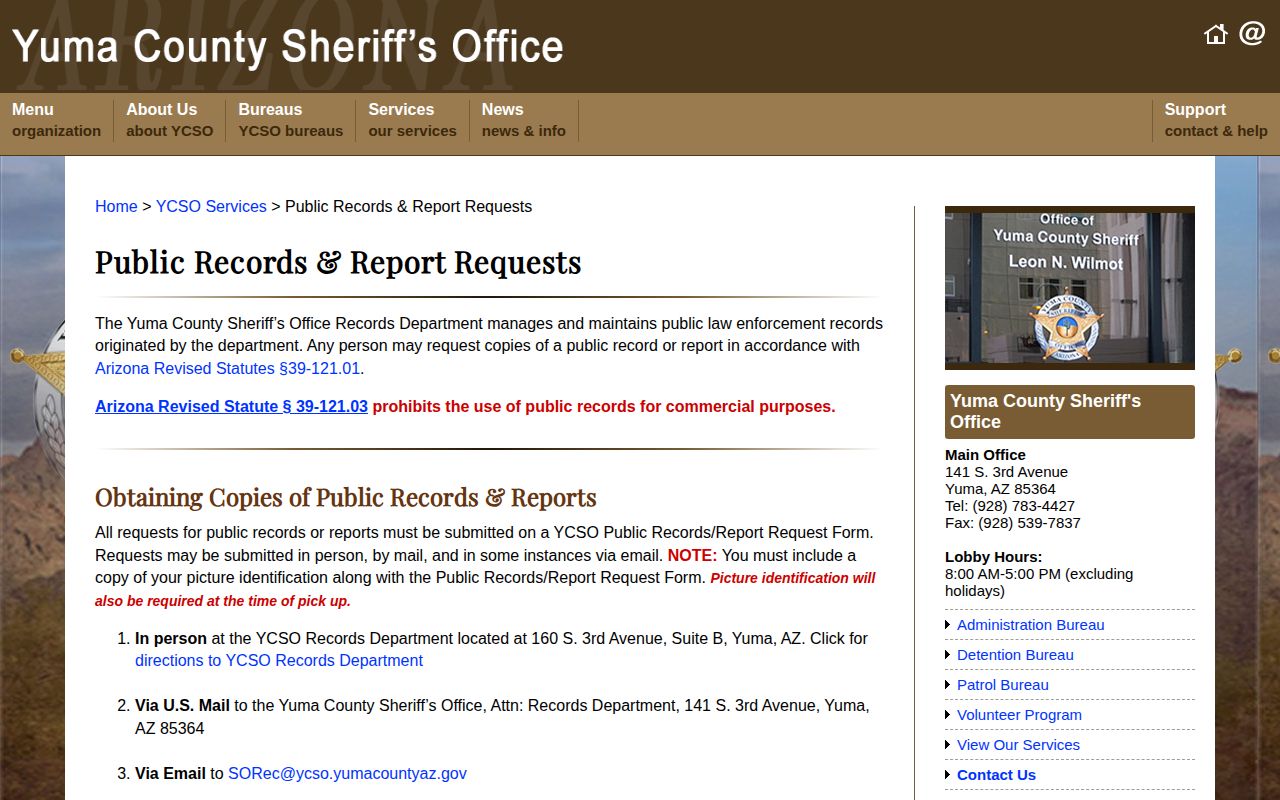Open Arizona Revised Statute § 39-121.03 link

231,406
